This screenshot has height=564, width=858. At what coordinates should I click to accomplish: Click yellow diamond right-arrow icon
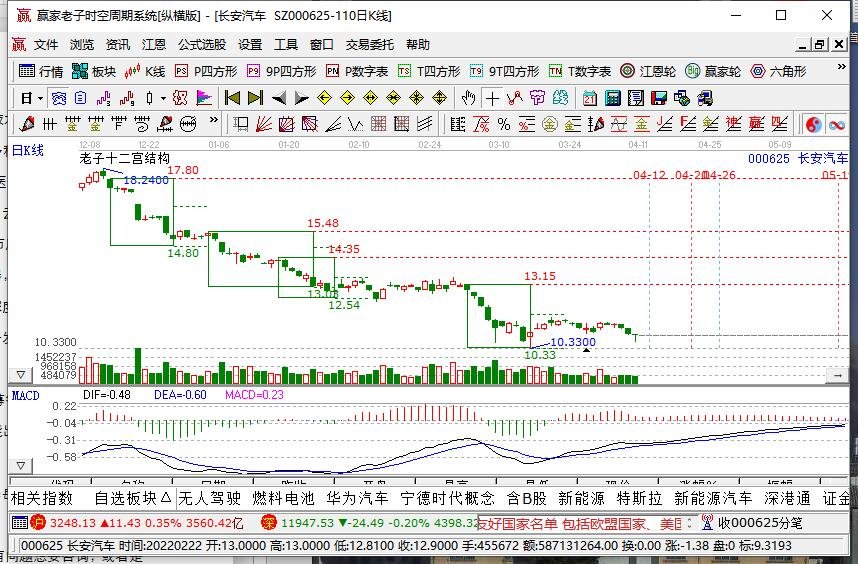pos(347,98)
